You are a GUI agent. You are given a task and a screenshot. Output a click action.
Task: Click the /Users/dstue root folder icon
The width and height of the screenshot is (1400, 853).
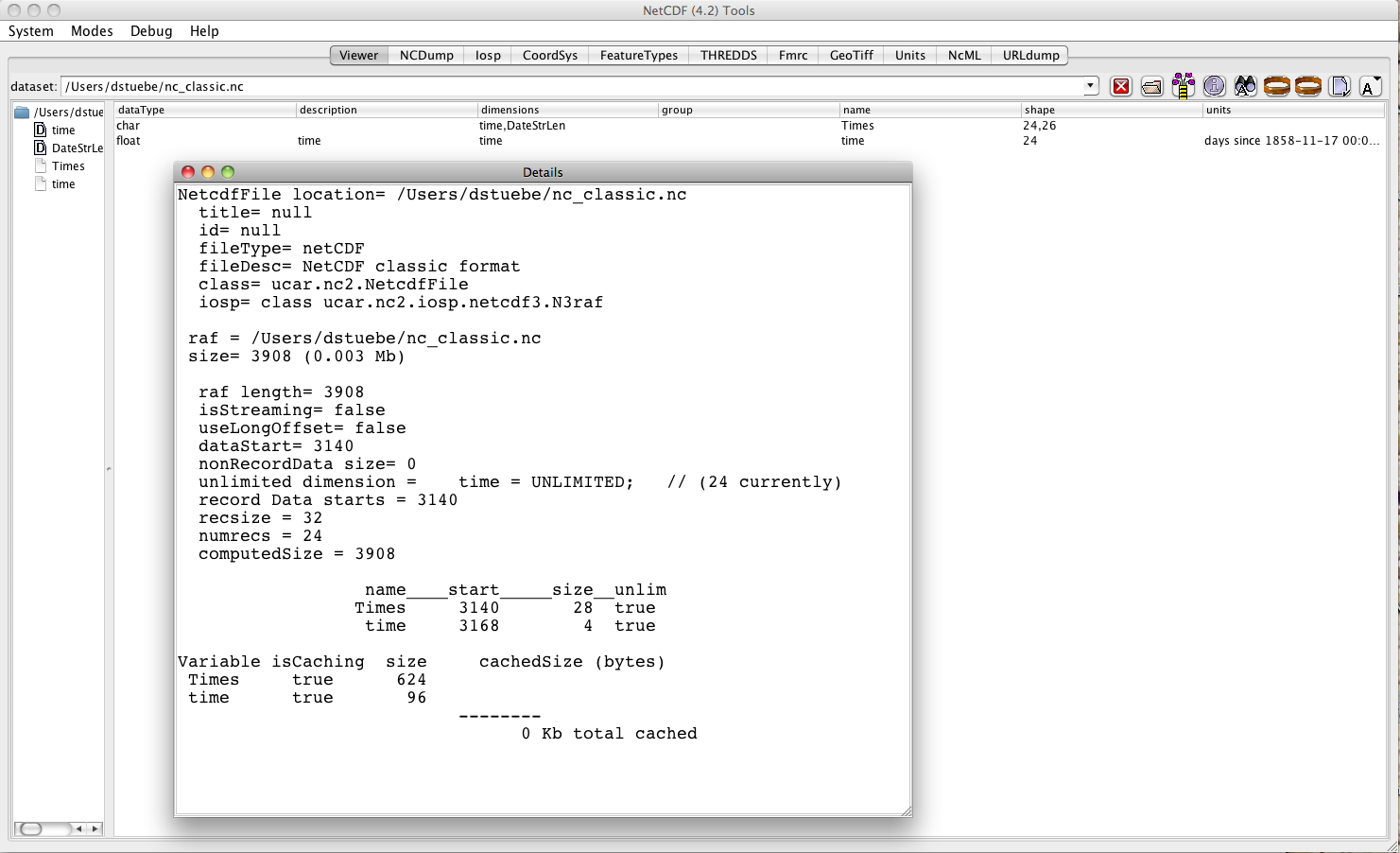[x=22, y=113]
